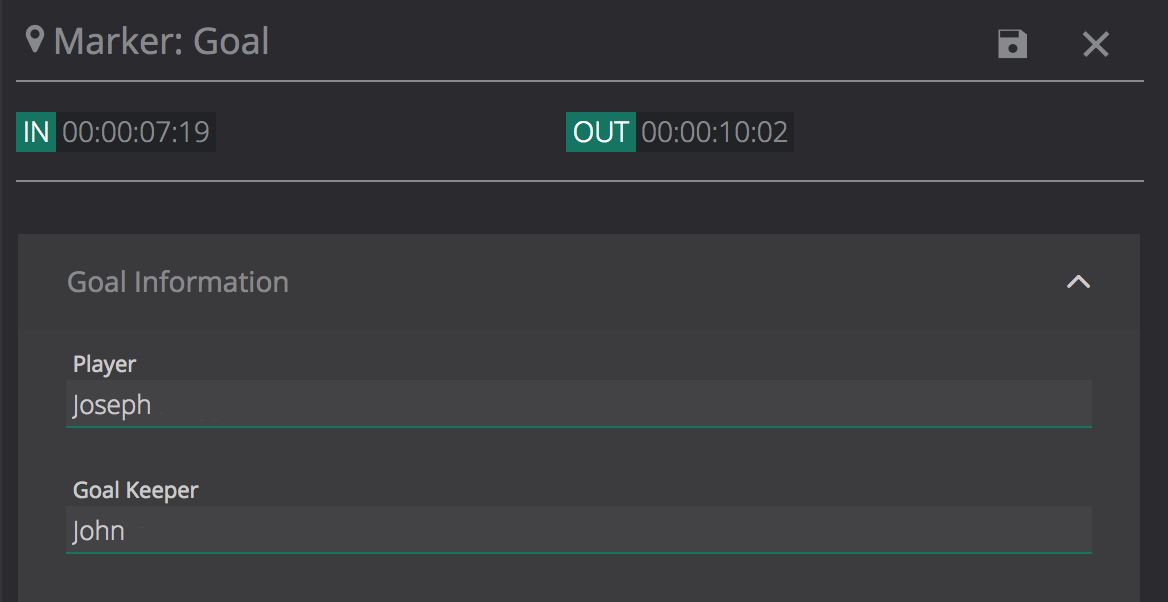Screen dimensions: 1168x602
Task: Click the green OUT badge
Action: pos(600,132)
